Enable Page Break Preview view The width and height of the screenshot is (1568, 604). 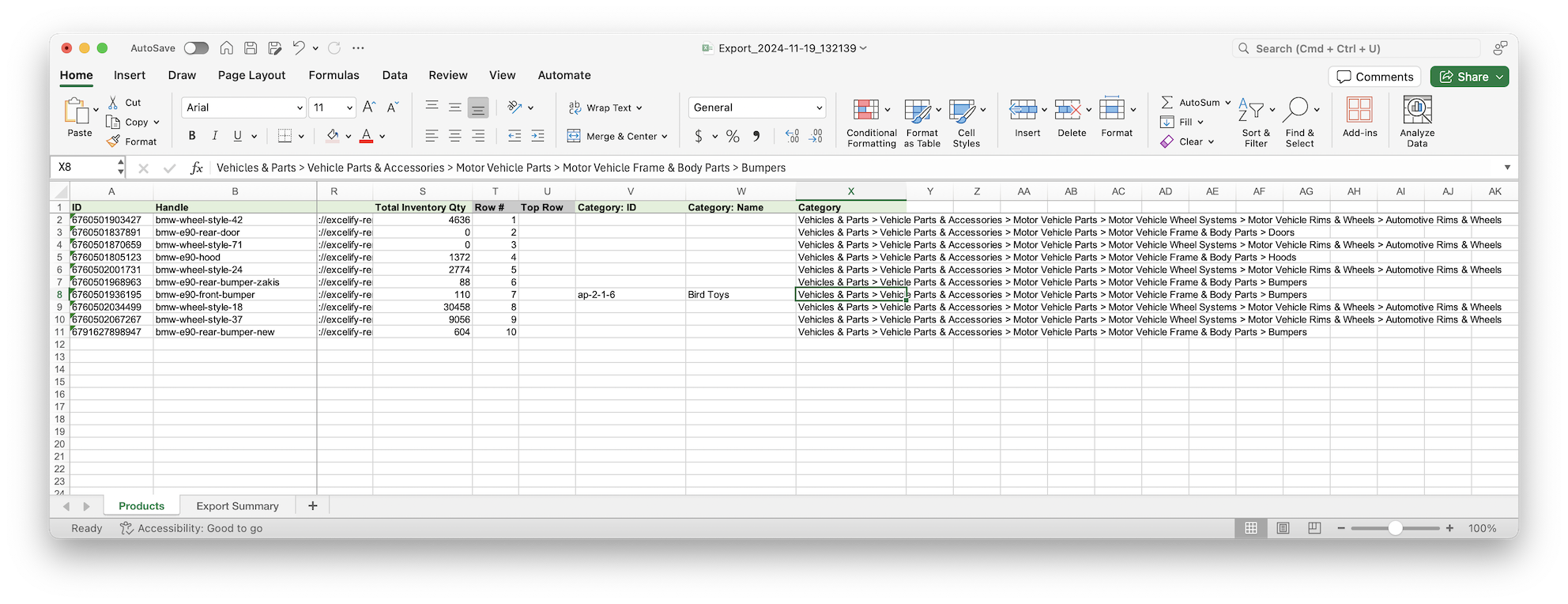[x=1314, y=528]
